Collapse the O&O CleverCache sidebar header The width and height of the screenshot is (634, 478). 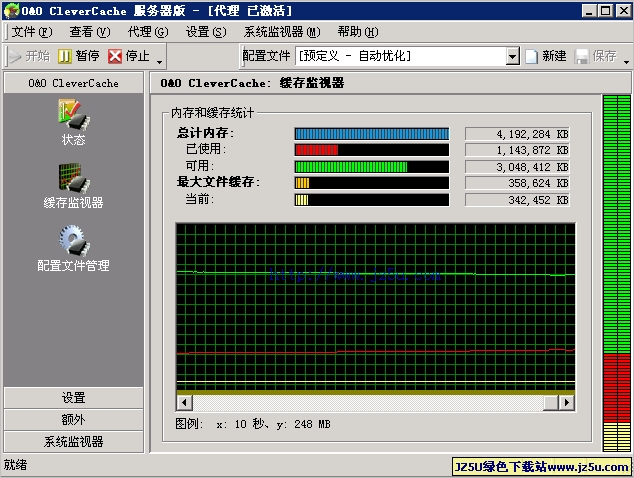[74, 83]
